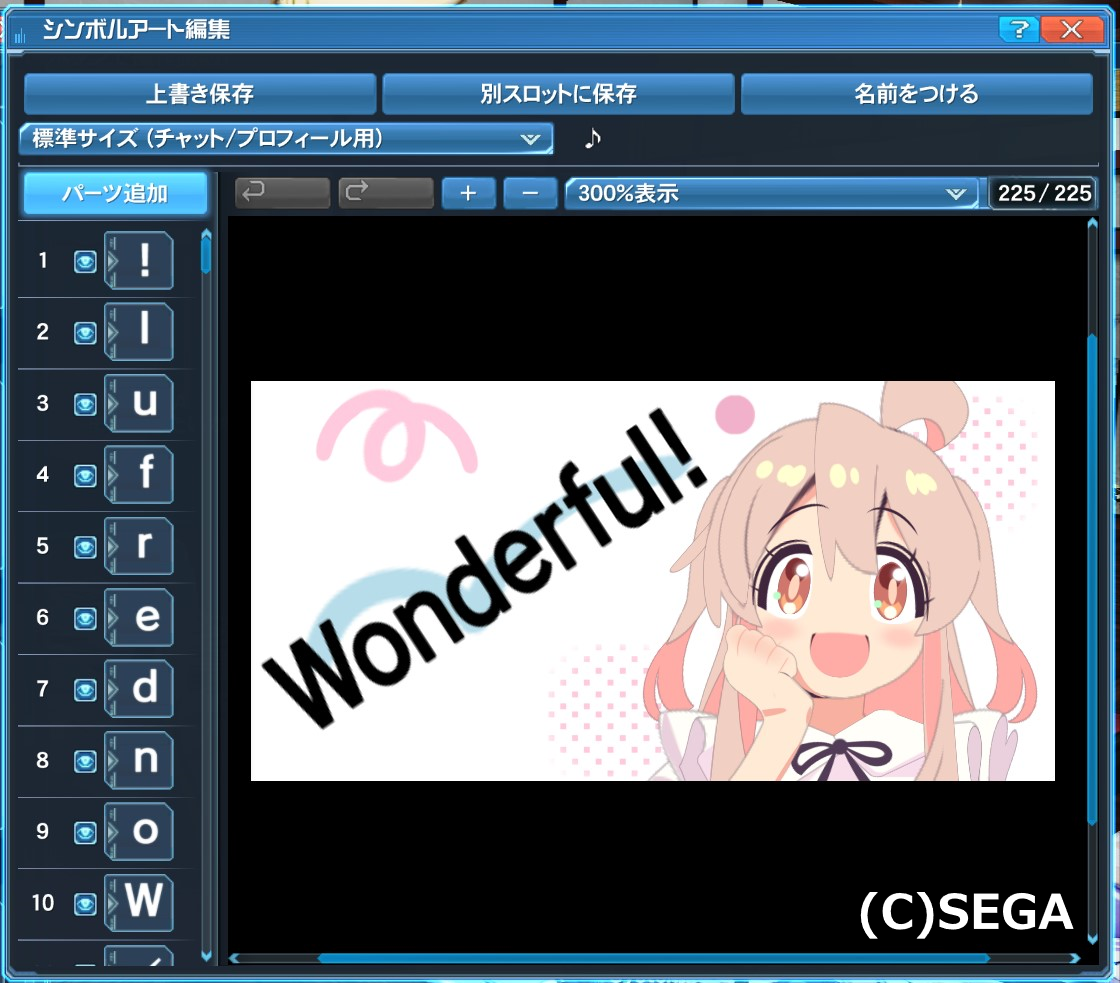Expand layer 3 group triangle
The height and width of the screenshot is (983, 1120).
point(111,404)
